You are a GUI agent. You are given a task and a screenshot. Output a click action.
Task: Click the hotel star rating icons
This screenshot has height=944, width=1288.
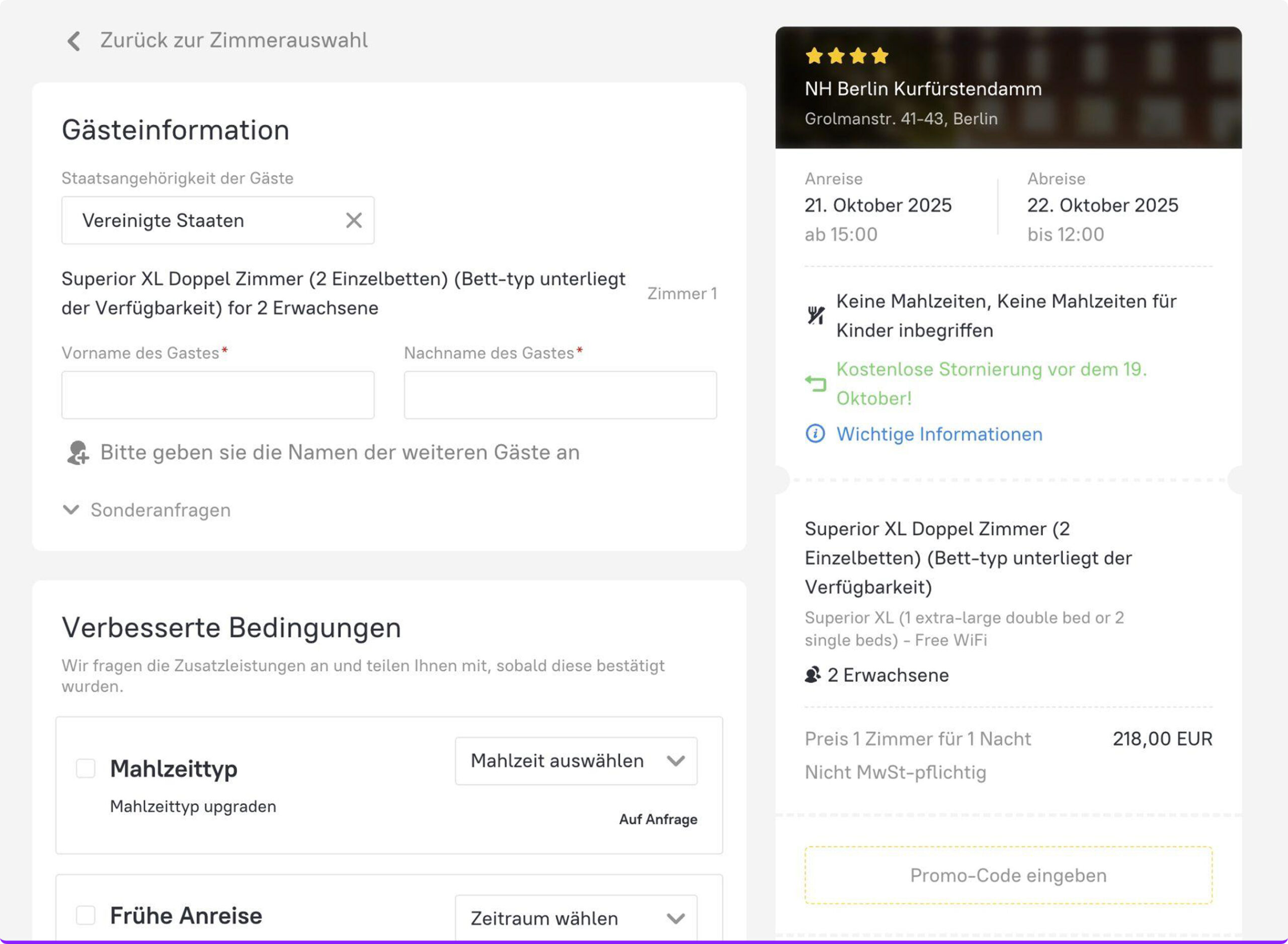point(847,56)
